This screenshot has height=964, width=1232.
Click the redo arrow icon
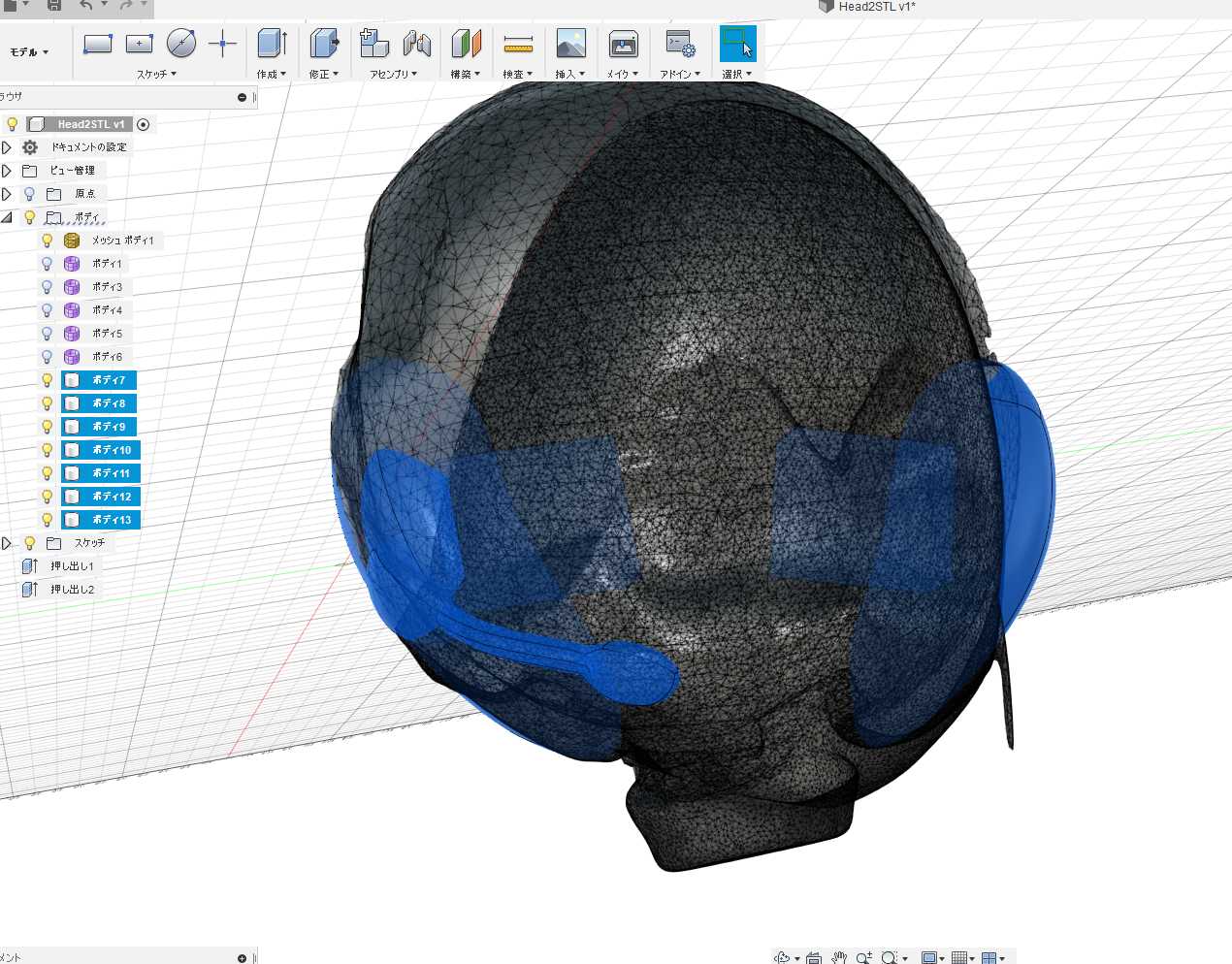tap(126, 5)
